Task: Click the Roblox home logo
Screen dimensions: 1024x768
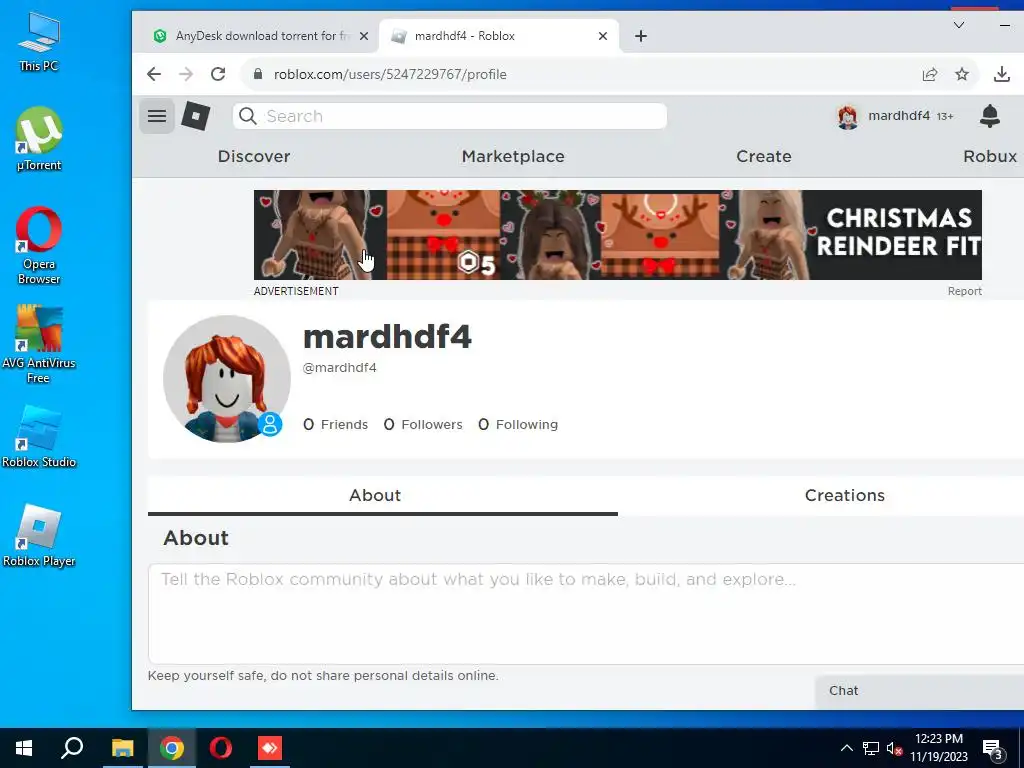Action: [195, 116]
